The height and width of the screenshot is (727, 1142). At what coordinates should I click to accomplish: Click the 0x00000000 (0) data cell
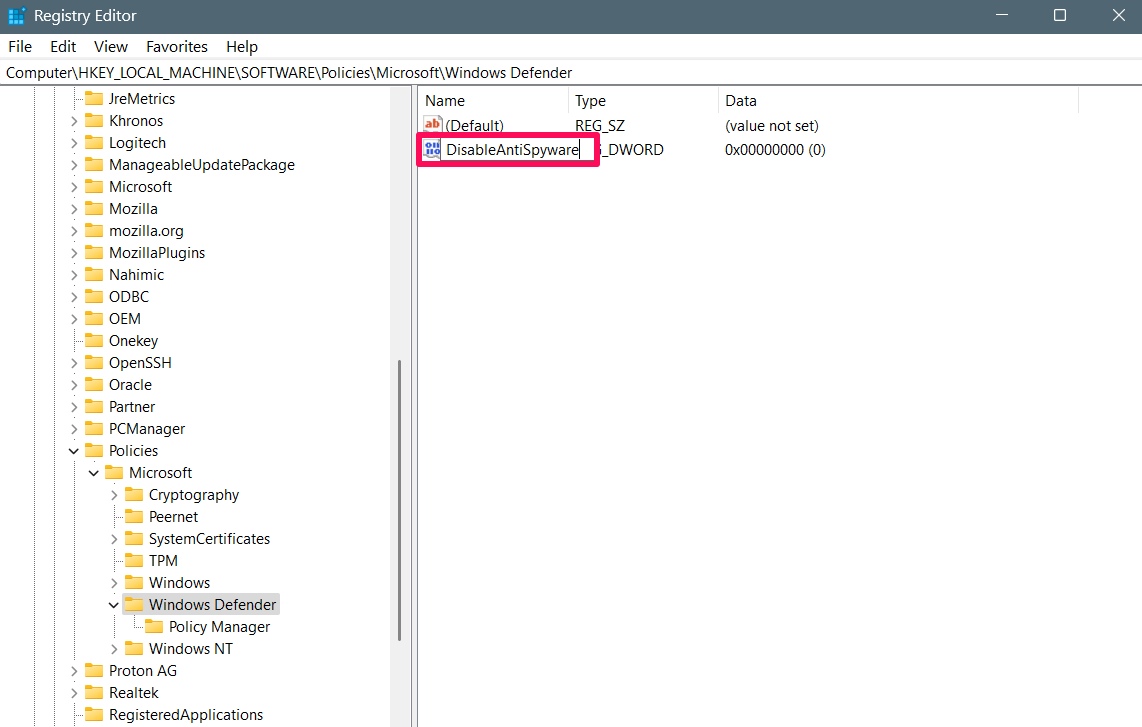775,149
